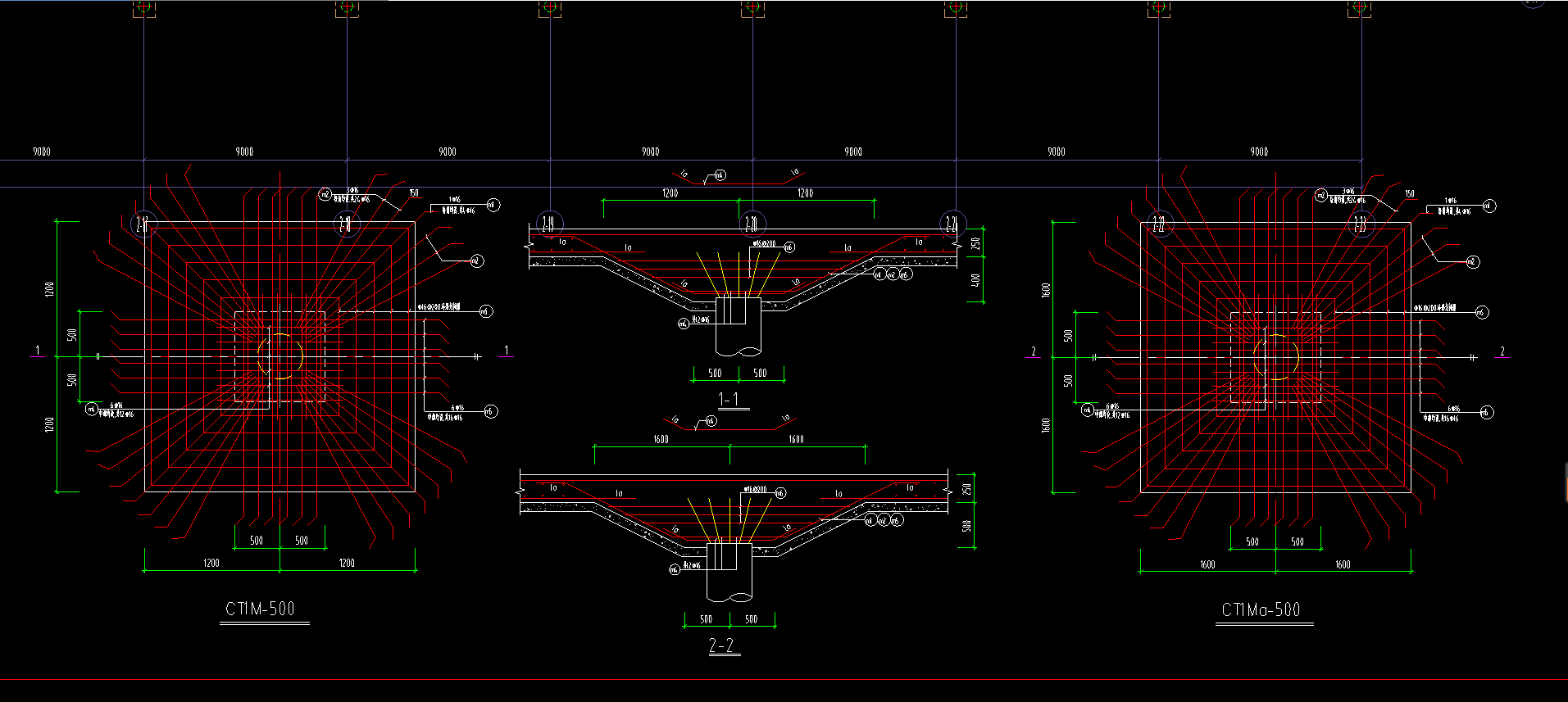Click left 1600 dimension below CT1Ma plan
This screenshot has width=1568, height=702.
tap(1207, 564)
